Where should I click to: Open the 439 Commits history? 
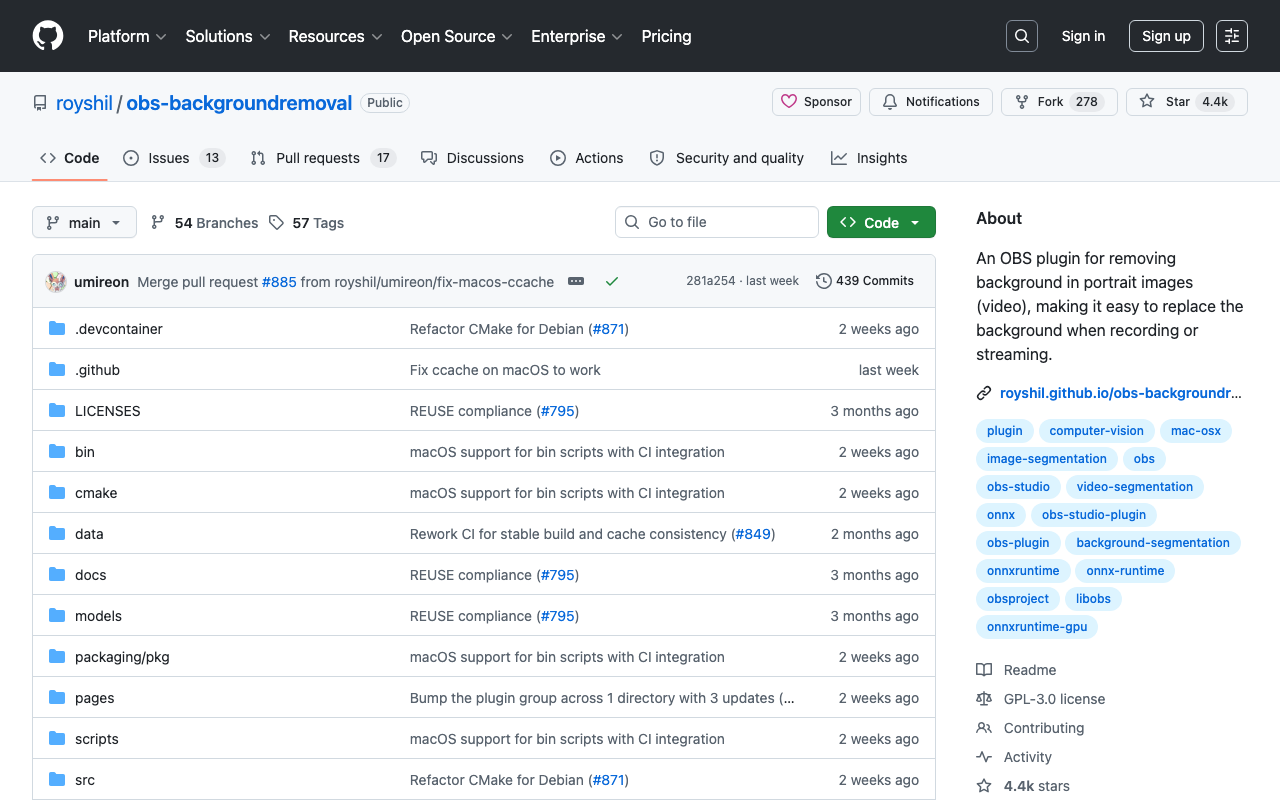tap(865, 281)
